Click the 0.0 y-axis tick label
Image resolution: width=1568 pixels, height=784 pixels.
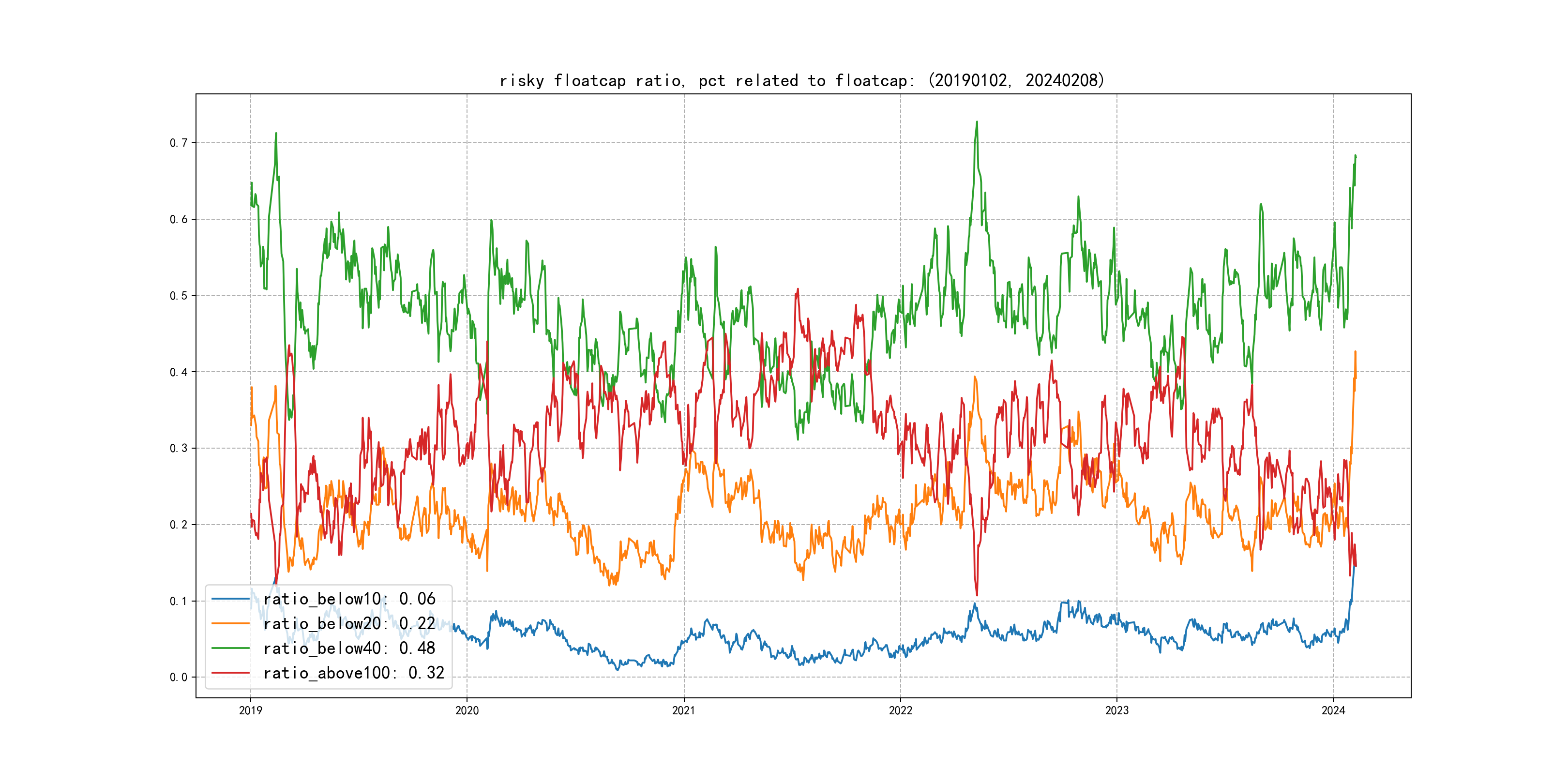(x=179, y=678)
